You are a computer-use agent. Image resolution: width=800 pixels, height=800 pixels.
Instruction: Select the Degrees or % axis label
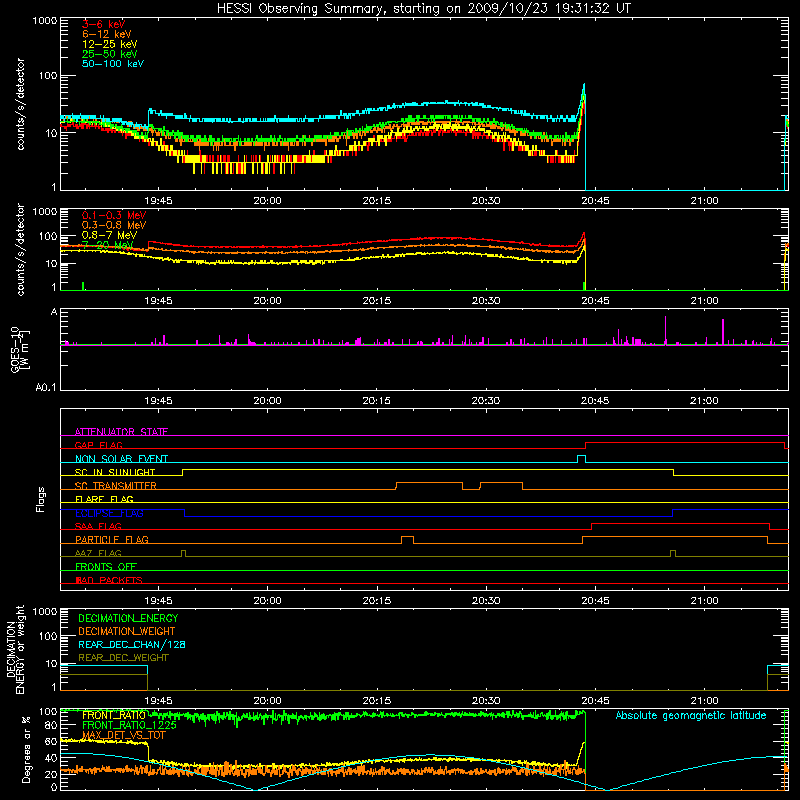[26, 749]
